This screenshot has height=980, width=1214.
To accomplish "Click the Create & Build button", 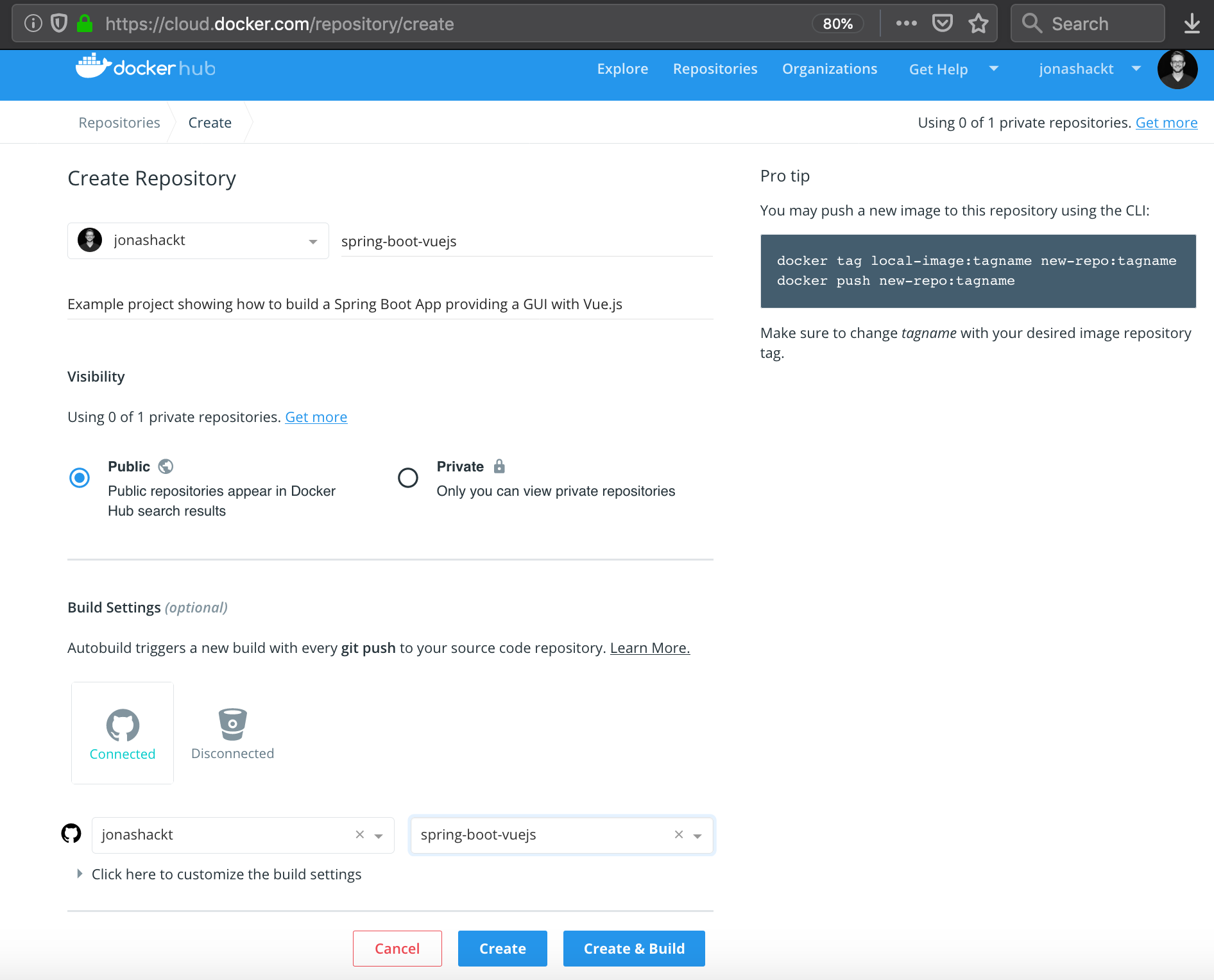I will [x=633, y=948].
